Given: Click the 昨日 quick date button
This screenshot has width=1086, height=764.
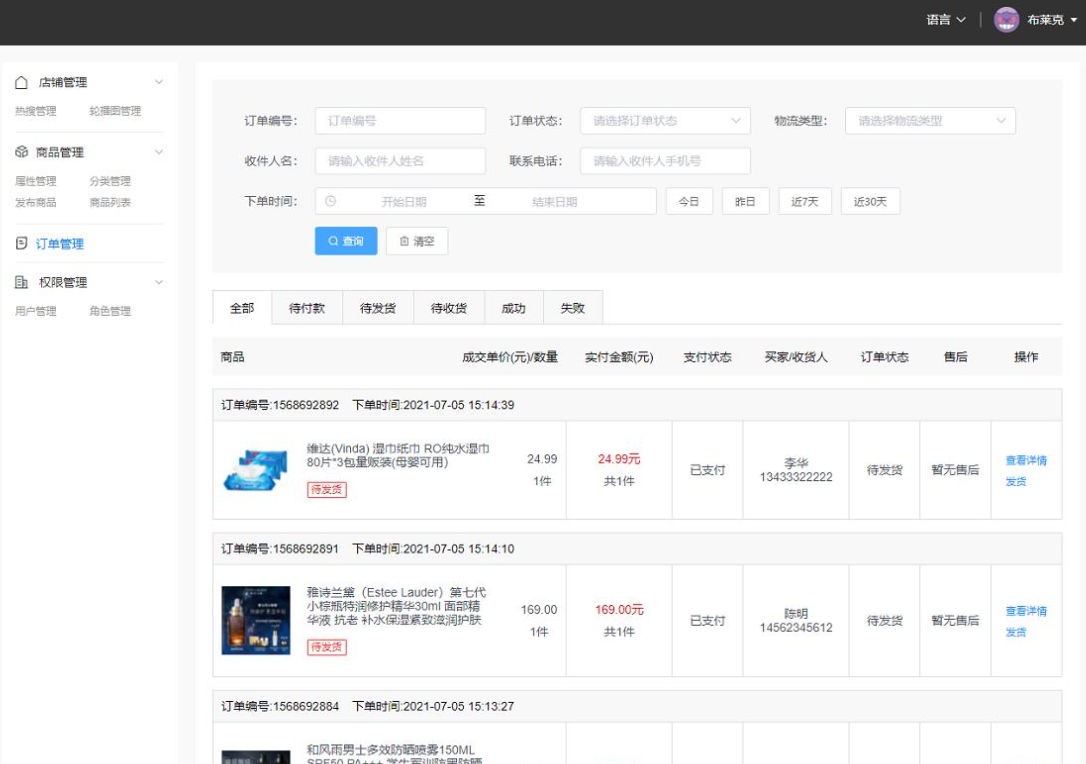Looking at the screenshot, I should [x=745, y=201].
